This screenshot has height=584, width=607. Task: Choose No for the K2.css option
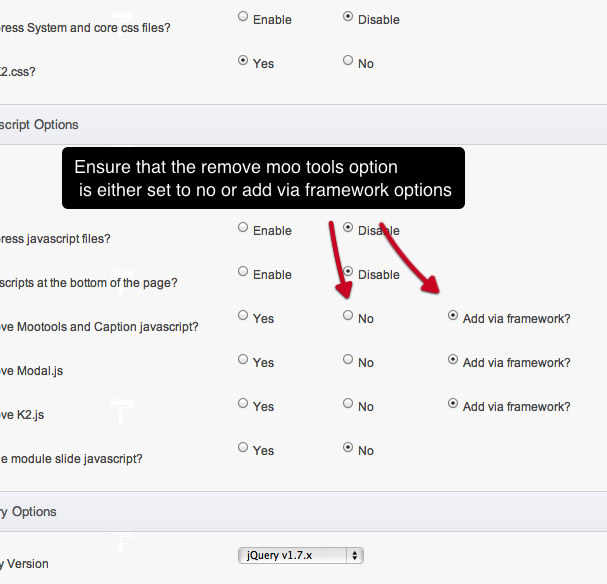pyautogui.click(x=348, y=60)
